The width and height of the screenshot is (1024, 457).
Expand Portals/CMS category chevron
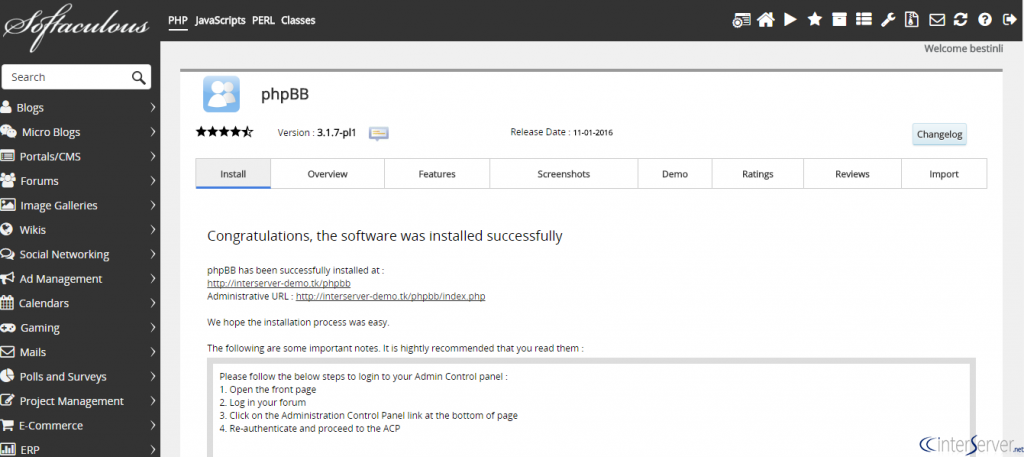tap(152, 156)
